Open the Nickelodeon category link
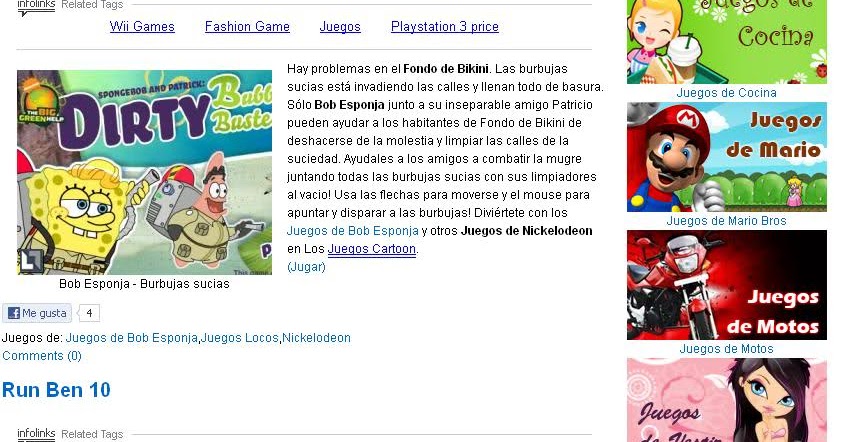Viewport: 843px width, 442px height. click(316, 338)
